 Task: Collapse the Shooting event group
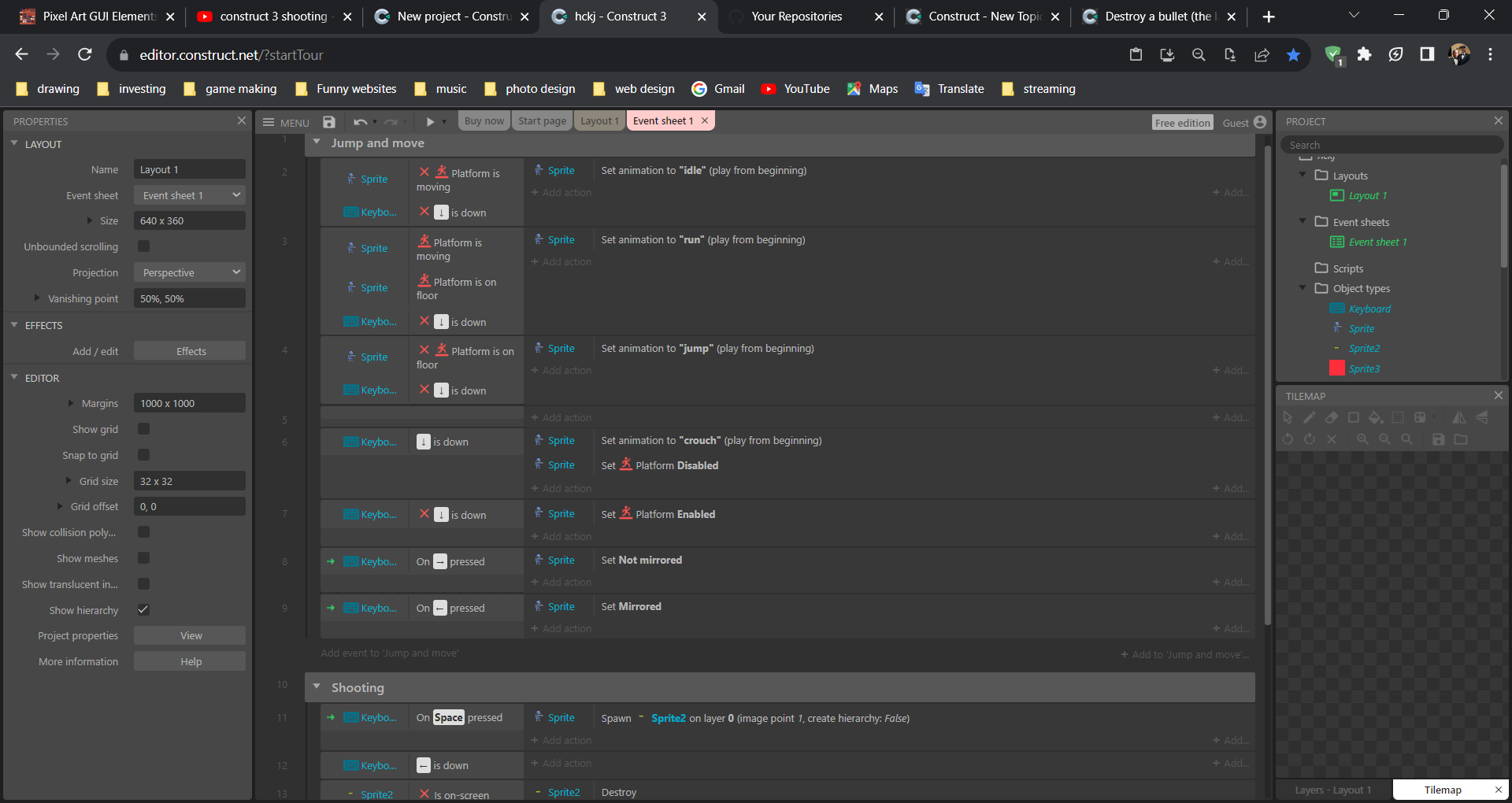pyautogui.click(x=317, y=686)
